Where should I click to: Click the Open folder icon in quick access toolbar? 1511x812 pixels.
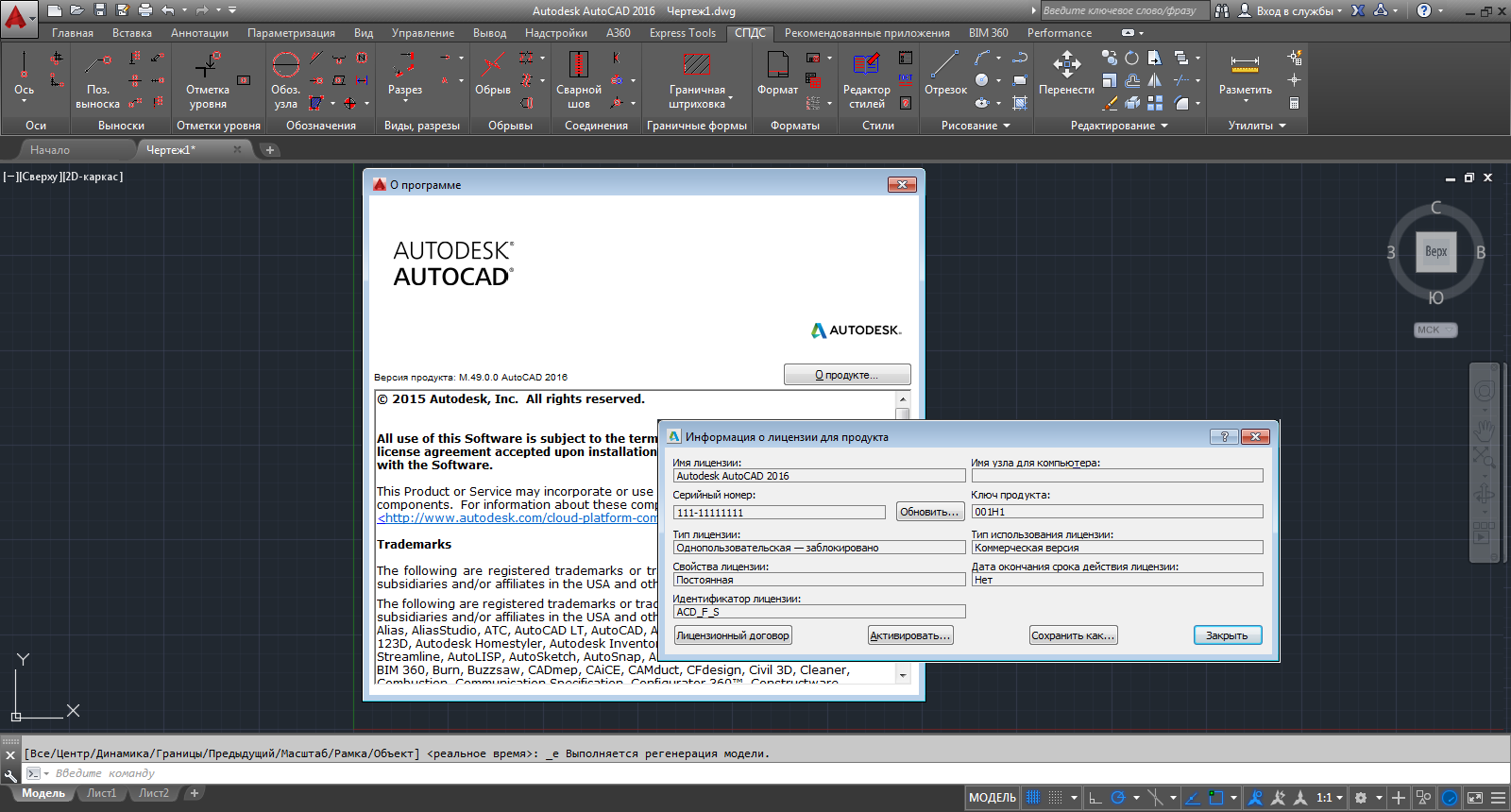pos(77,10)
